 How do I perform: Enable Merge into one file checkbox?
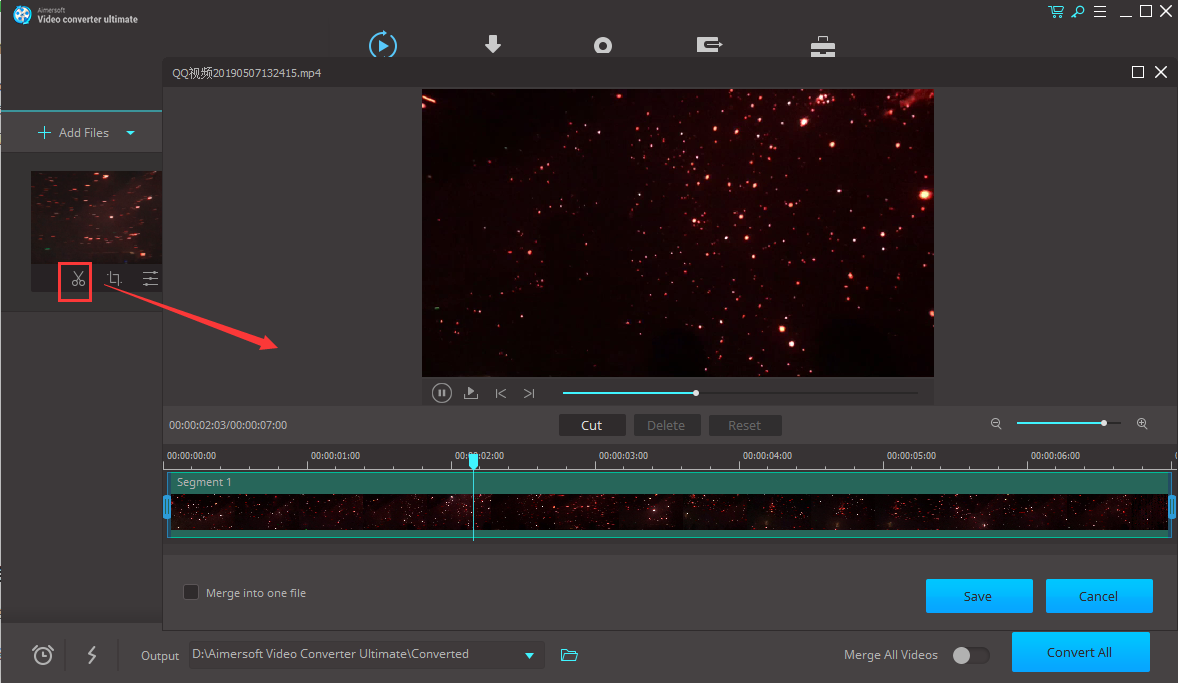(191, 593)
